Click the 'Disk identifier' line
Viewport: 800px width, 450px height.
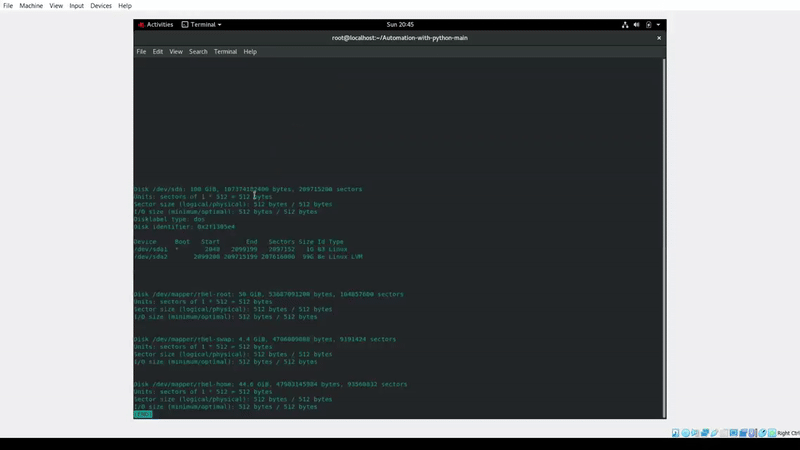[x=184, y=227]
